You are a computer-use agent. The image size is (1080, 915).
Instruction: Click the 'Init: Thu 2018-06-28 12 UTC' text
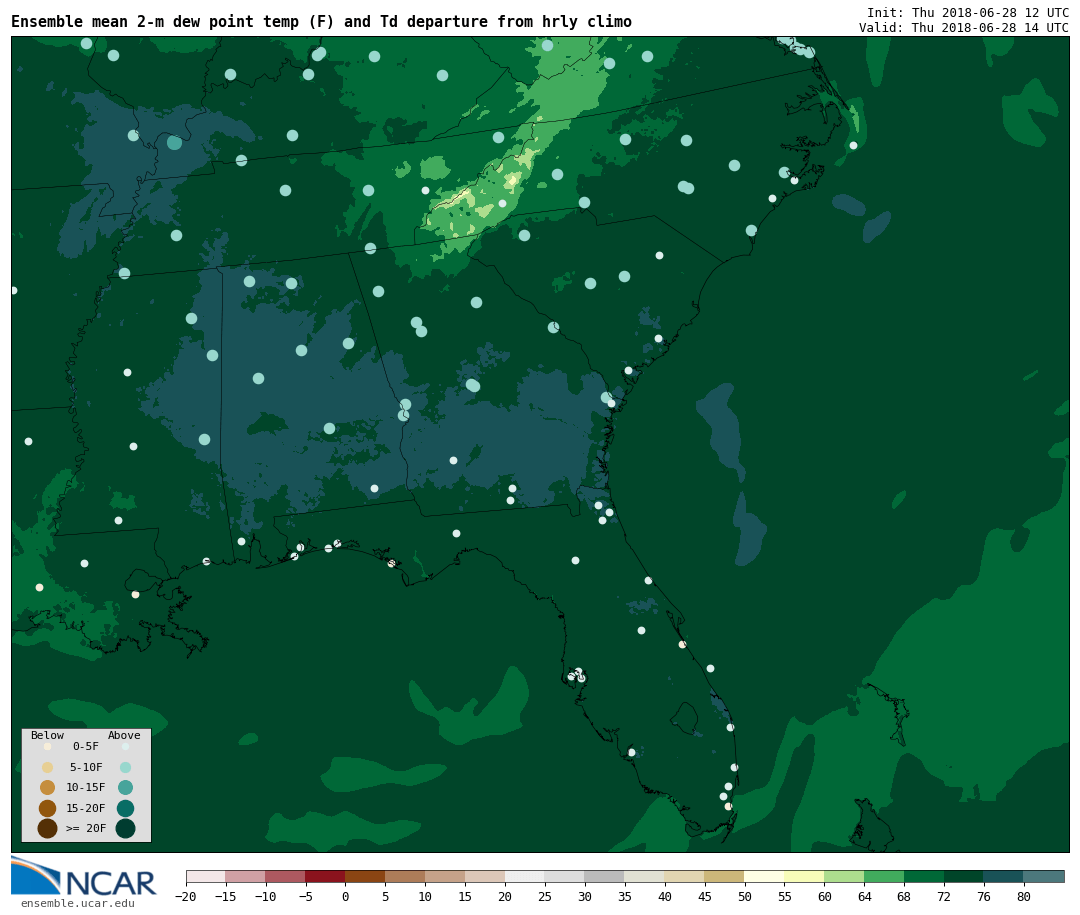coord(968,12)
